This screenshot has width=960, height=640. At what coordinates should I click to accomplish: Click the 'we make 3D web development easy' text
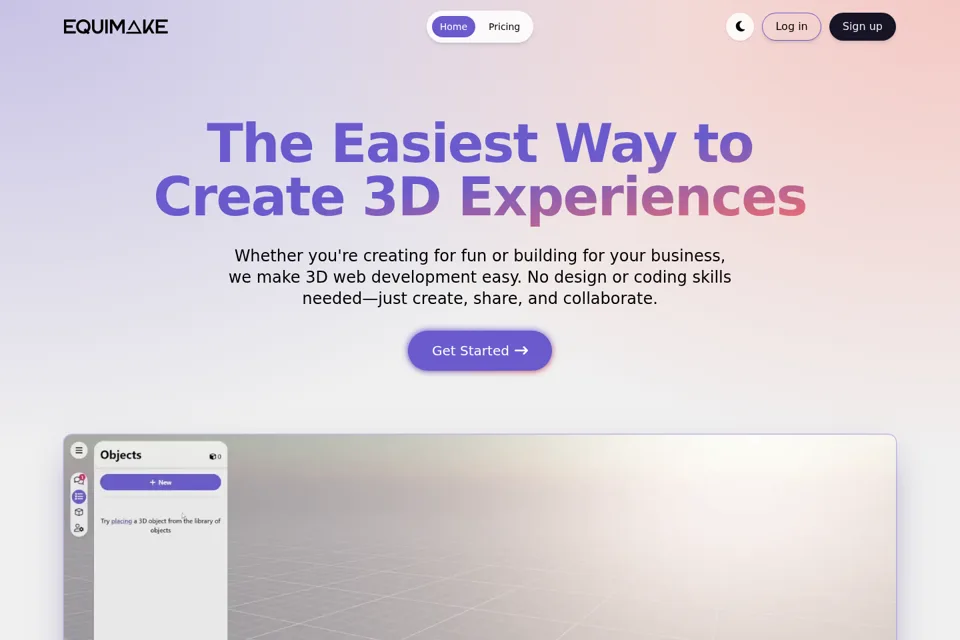[375, 277]
